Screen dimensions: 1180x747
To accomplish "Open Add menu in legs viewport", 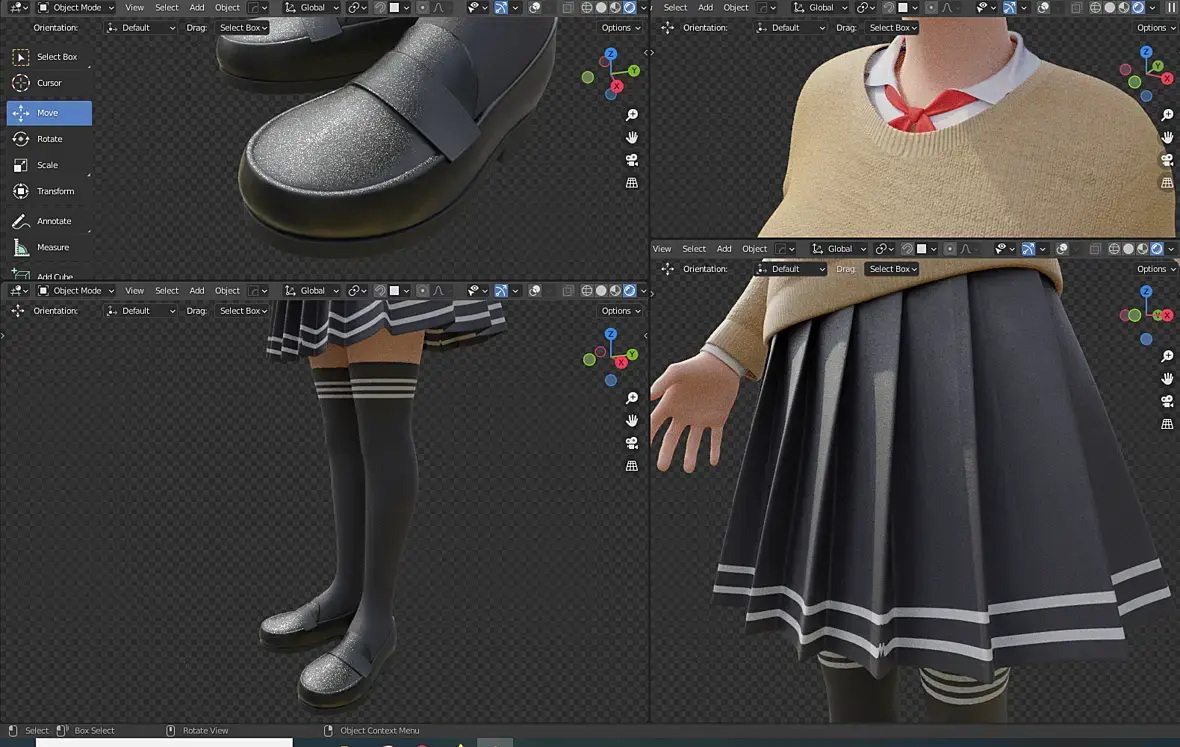I will tap(196, 291).
